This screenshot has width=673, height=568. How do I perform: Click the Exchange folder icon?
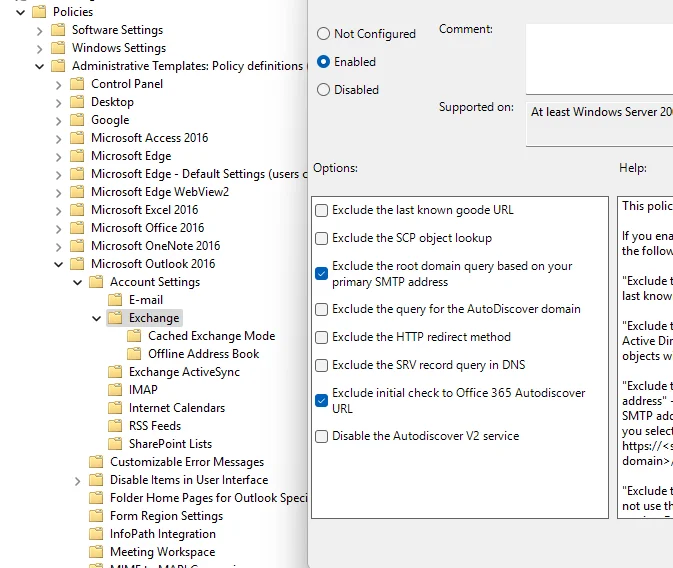[x=115, y=318]
